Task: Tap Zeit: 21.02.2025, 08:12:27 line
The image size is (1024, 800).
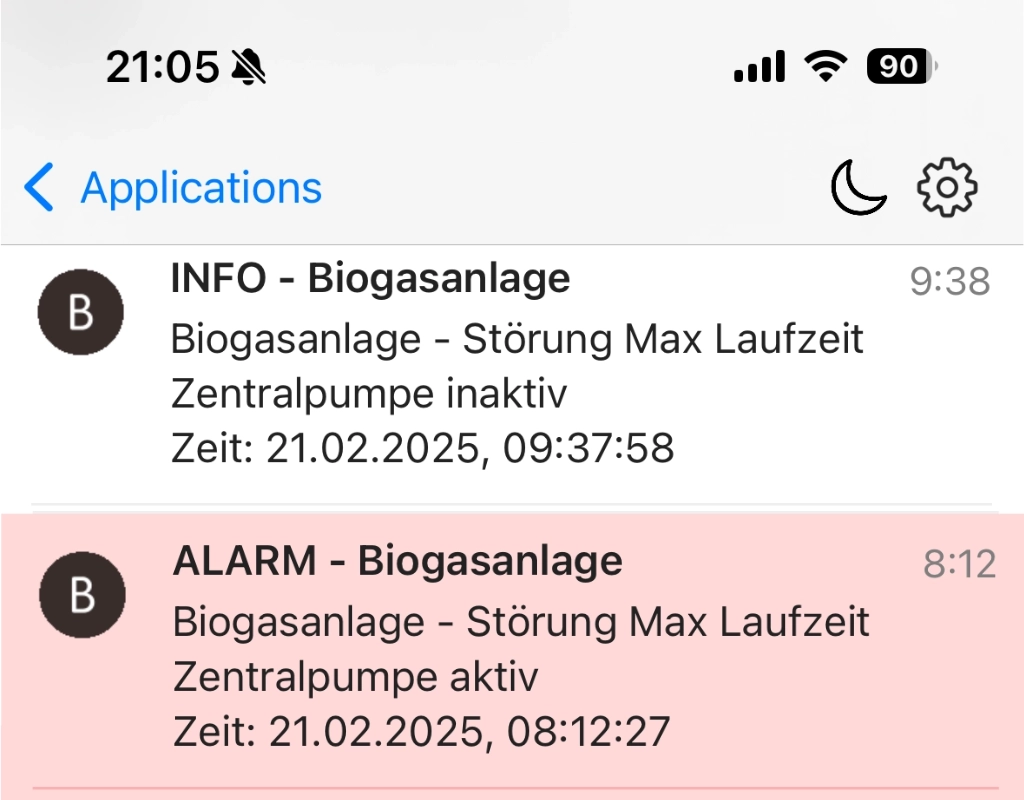Action: [x=422, y=731]
